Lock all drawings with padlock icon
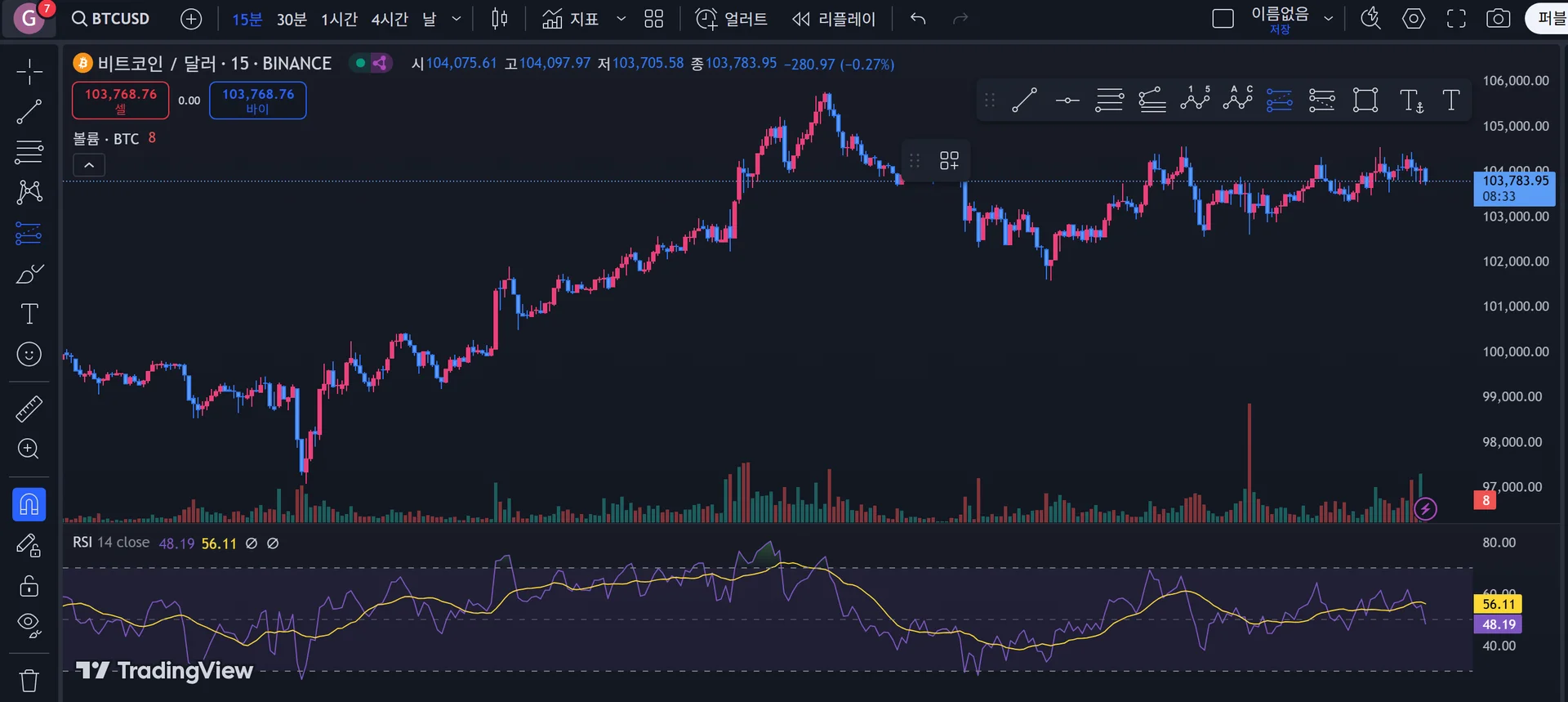This screenshot has height=702, width=1568. tap(29, 585)
